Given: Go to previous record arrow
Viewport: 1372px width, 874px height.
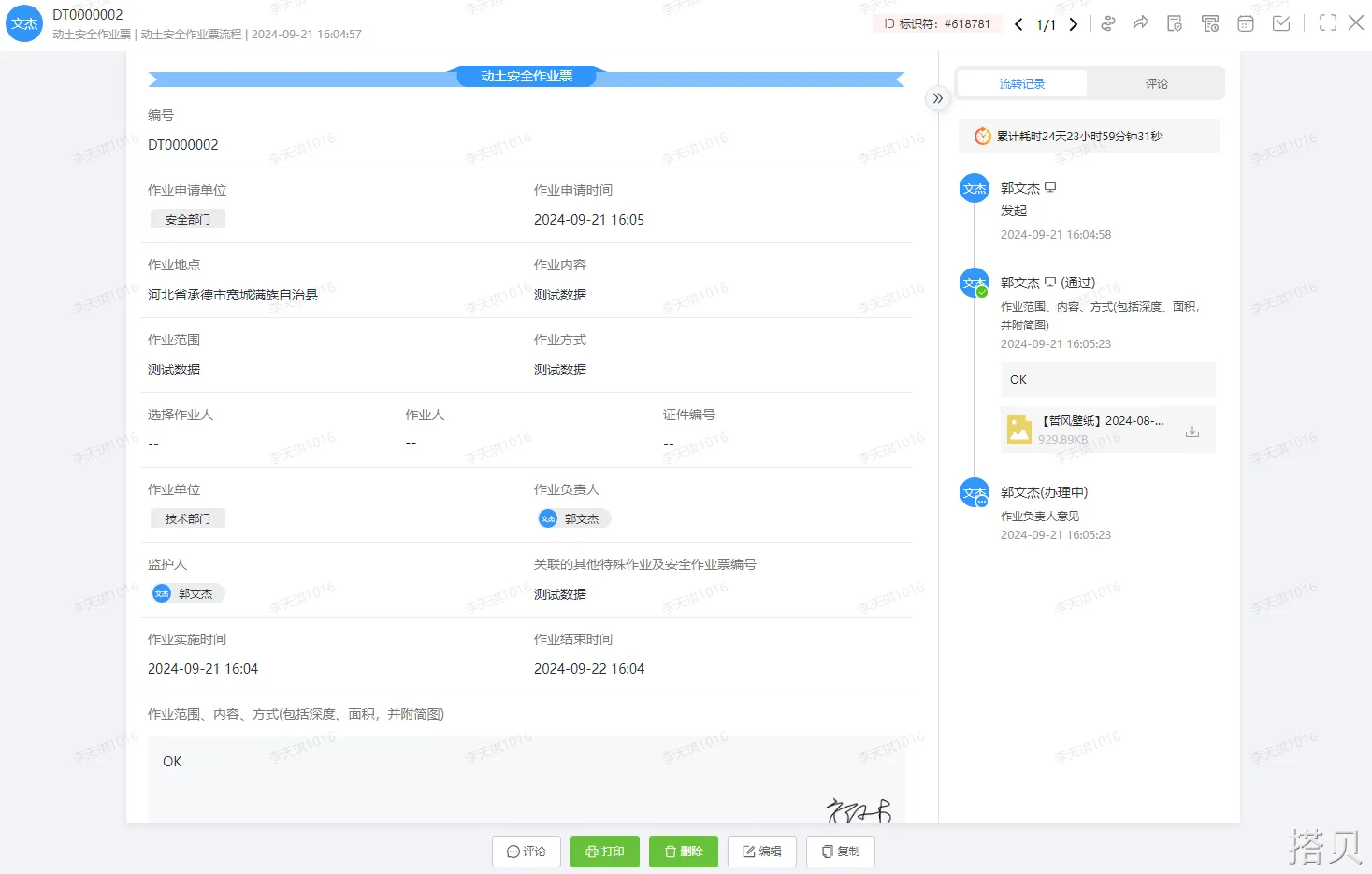Looking at the screenshot, I should tap(1018, 24).
